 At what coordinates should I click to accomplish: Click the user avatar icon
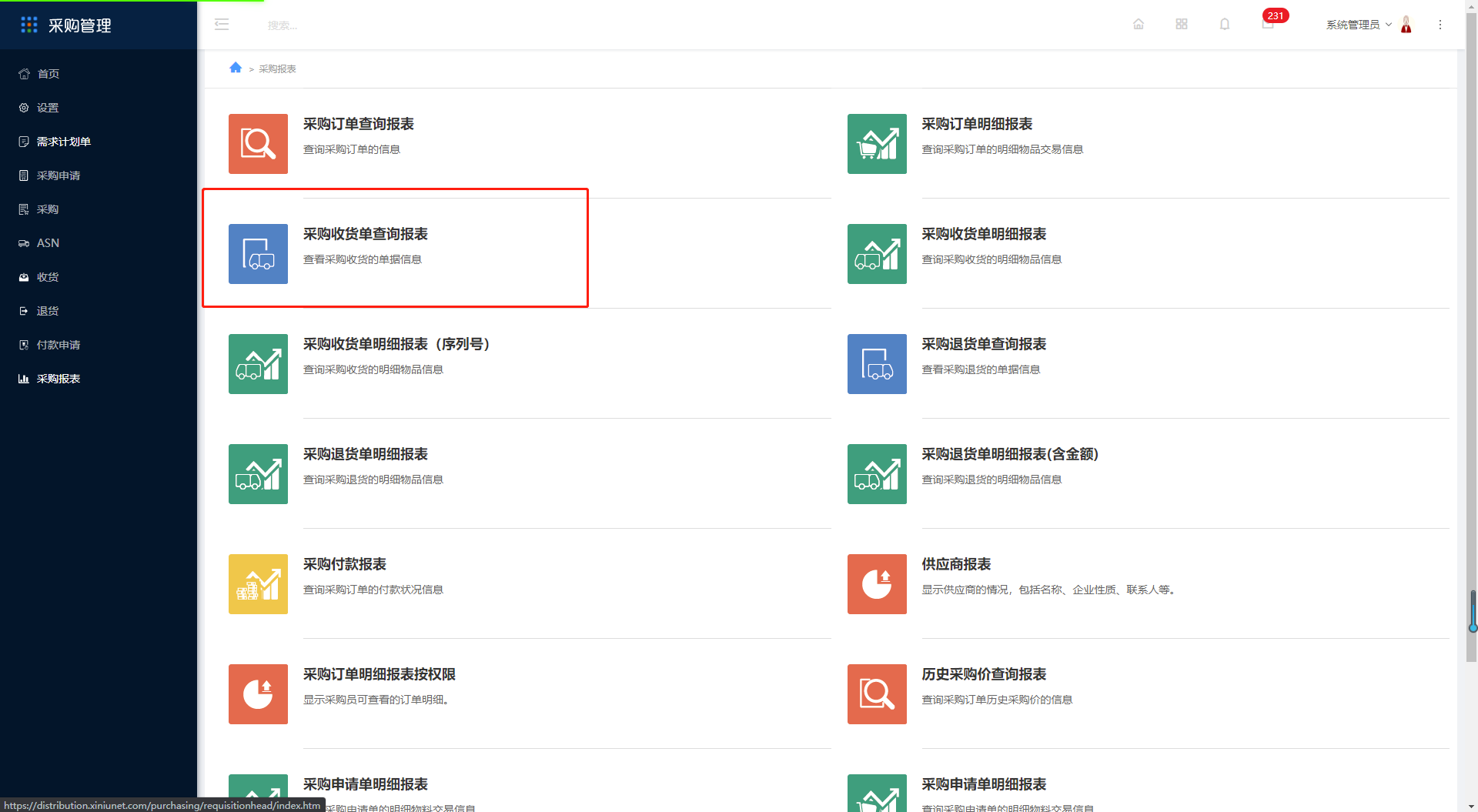point(1406,25)
